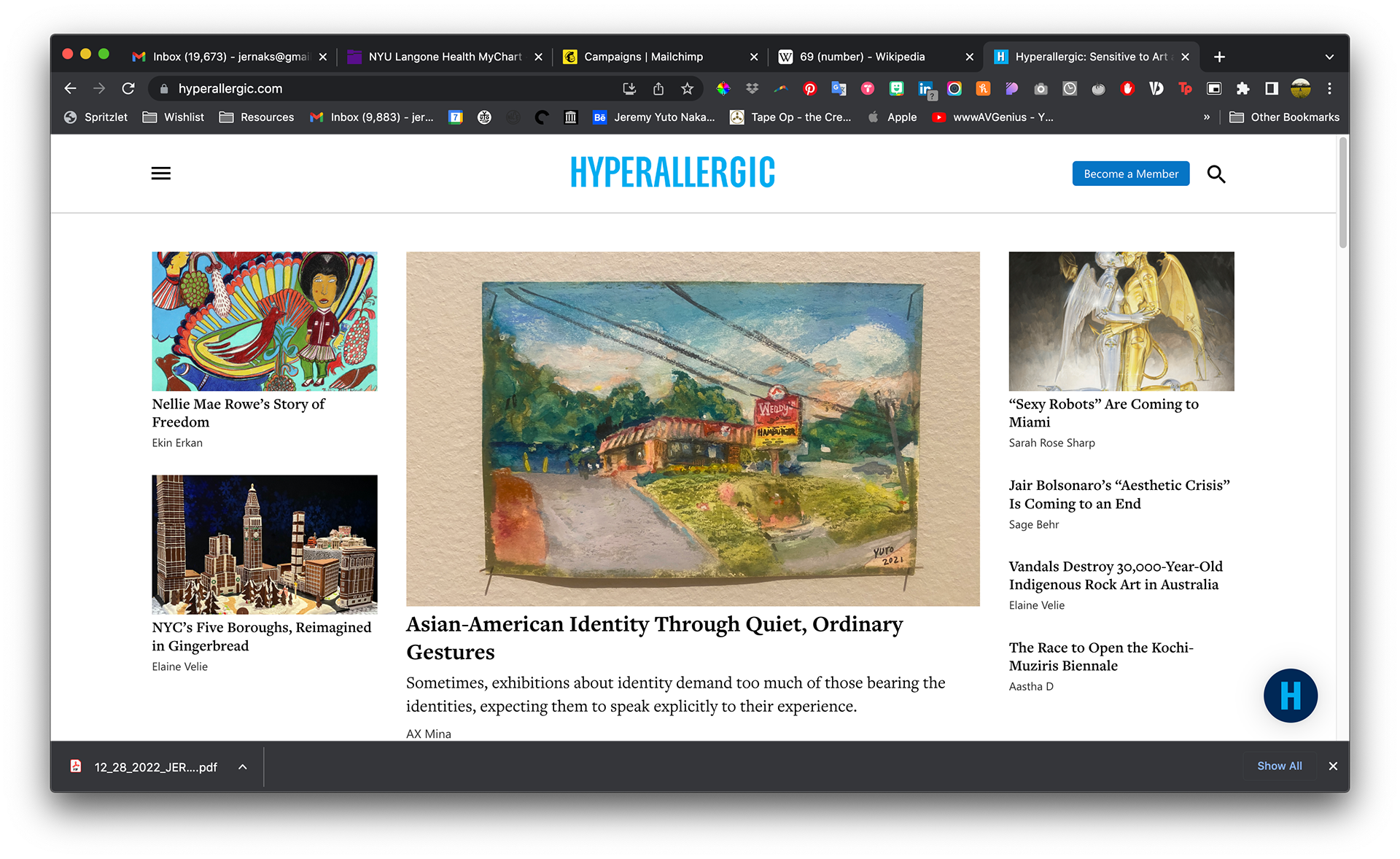Image resolution: width=1400 pixels, height=859 pixels.
Task: Click the Become a Member button
Action: [x=1130, y=174]
